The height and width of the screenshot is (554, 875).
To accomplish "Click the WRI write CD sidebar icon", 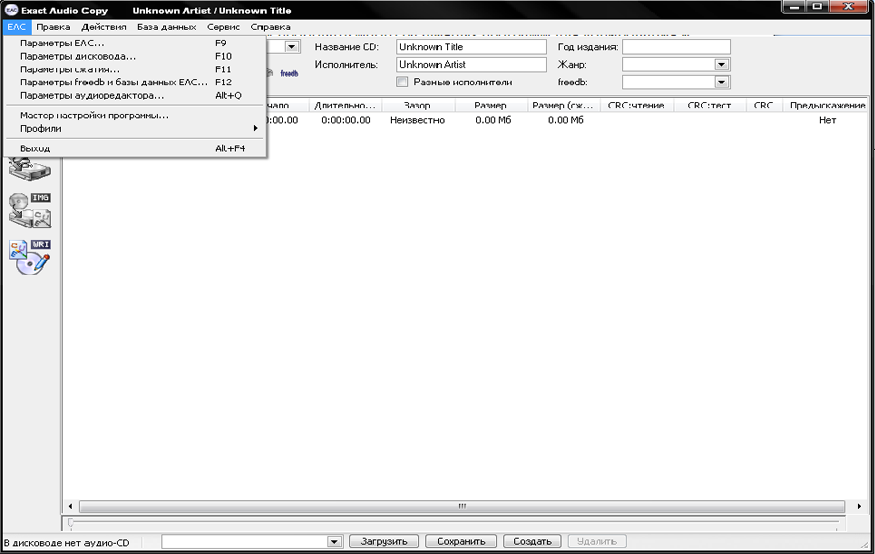I will click(x=30, y=257).
